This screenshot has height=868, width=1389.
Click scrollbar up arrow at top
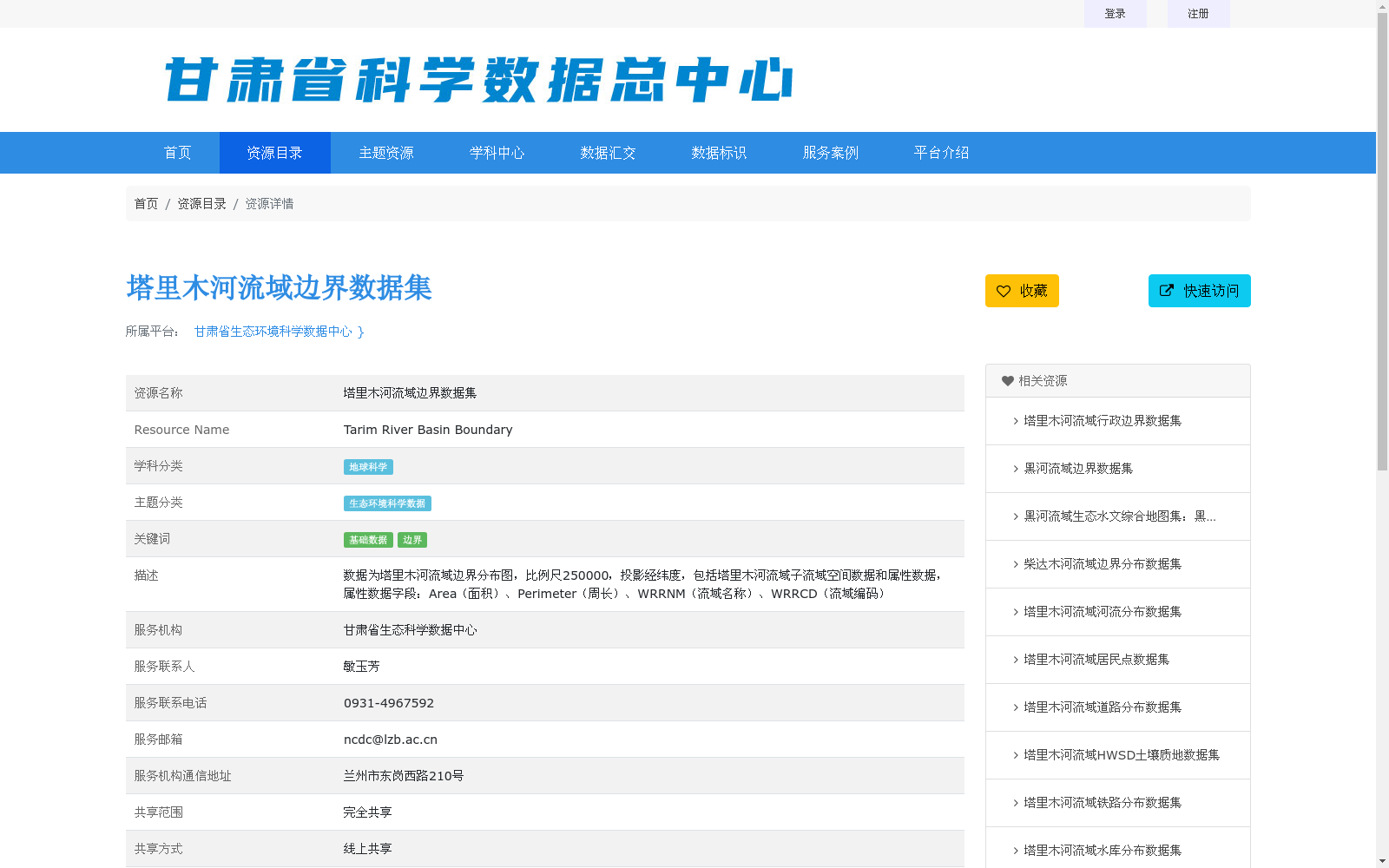click(1382, 6)
